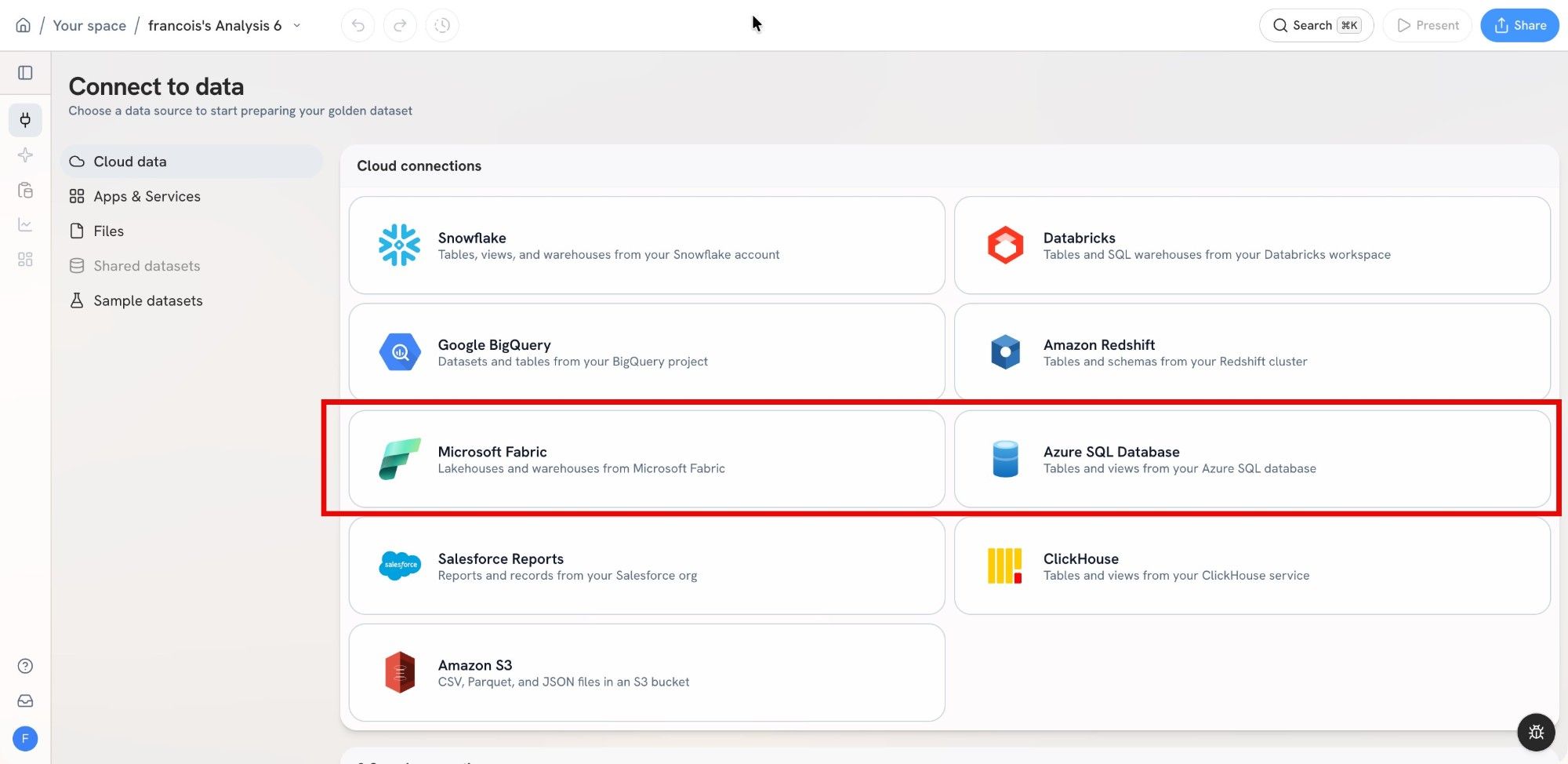Click francois's Analysis 6 title
This screenshot has height=764, width=1568.
[x=215, y=25]
